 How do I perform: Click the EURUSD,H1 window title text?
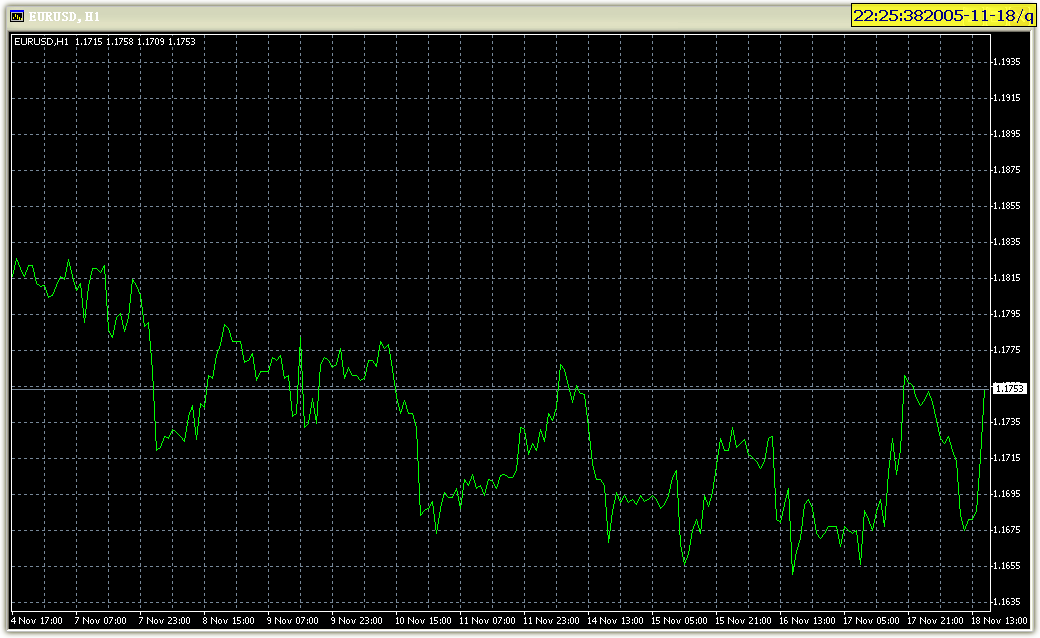point(64,17)
